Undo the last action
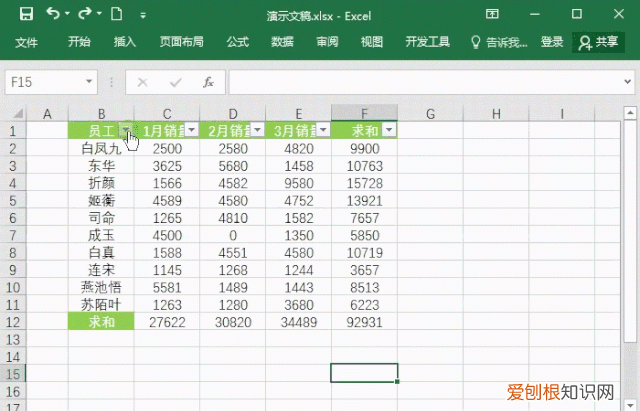This screenshot has width=640, height=411. point(53,14)
